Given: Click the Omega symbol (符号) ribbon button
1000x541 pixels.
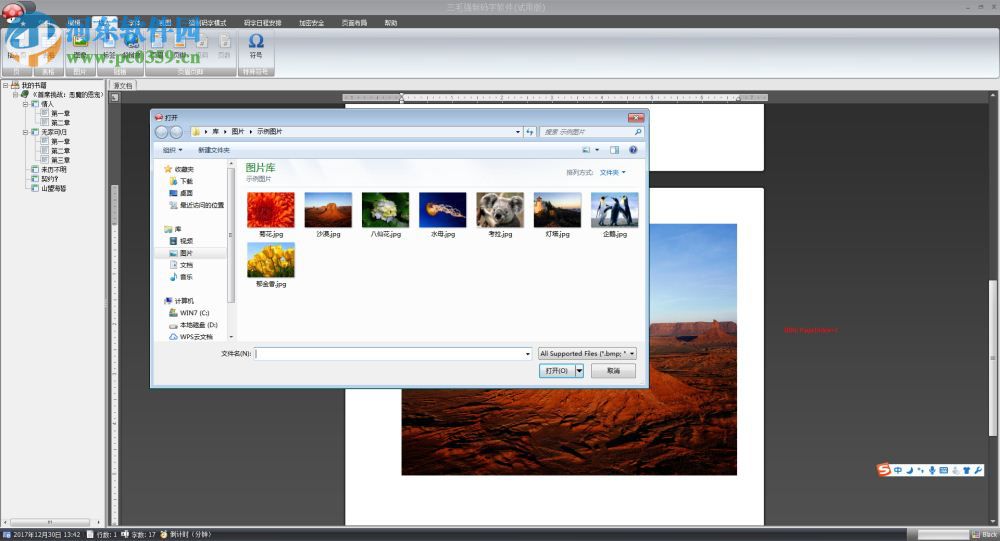Looking at the screenshot, I should (256, 46).
